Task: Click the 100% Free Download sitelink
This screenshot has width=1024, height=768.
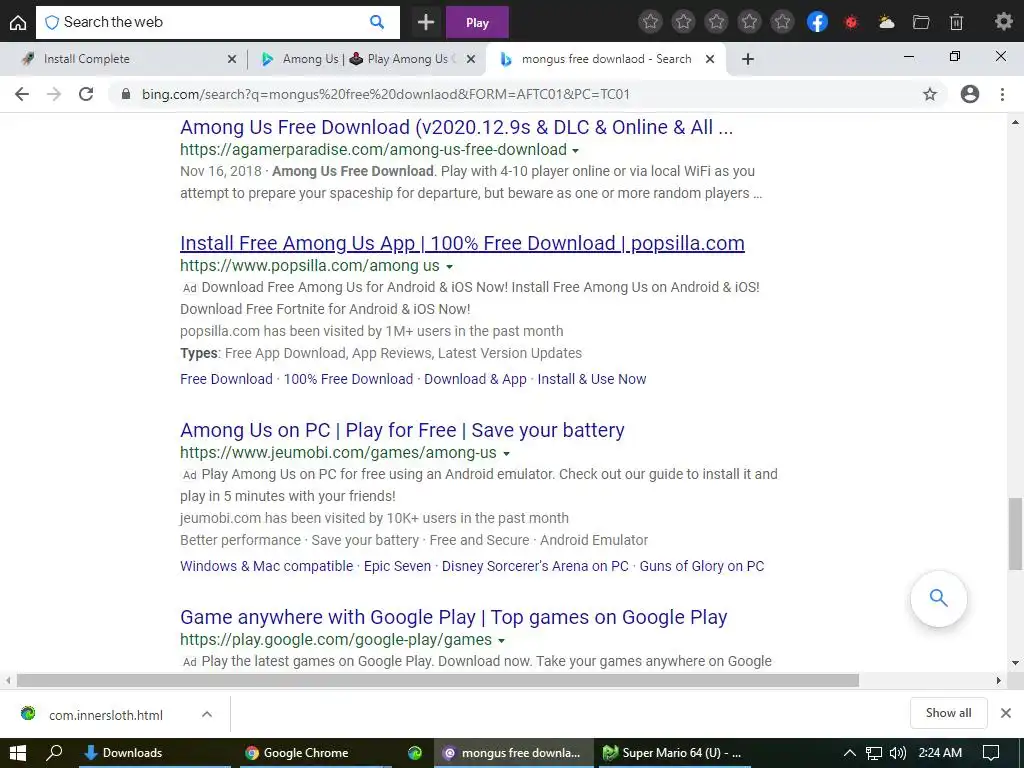Action: pos(348,379)
